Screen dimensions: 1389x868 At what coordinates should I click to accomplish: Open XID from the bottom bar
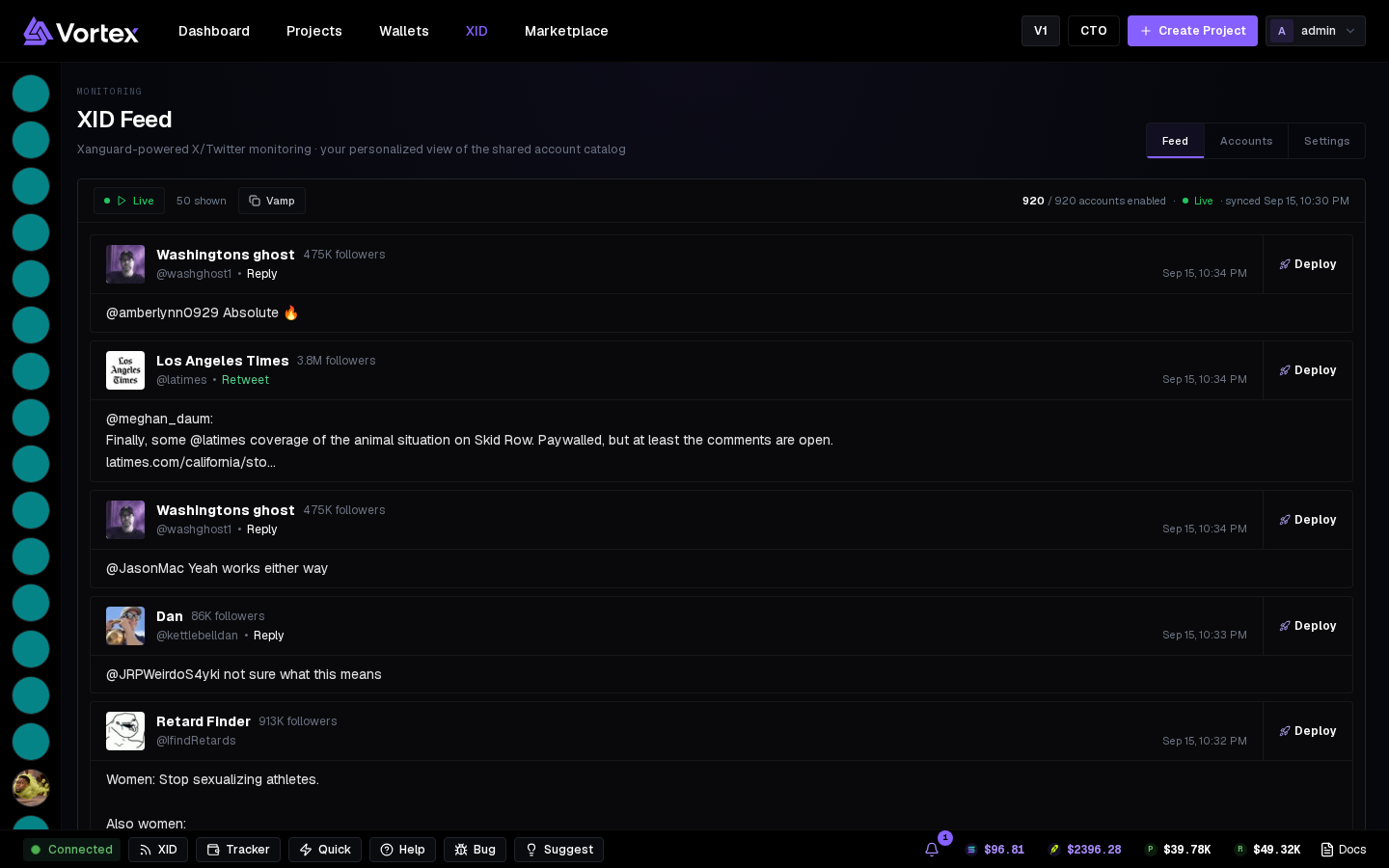click(x=158, y=850)
